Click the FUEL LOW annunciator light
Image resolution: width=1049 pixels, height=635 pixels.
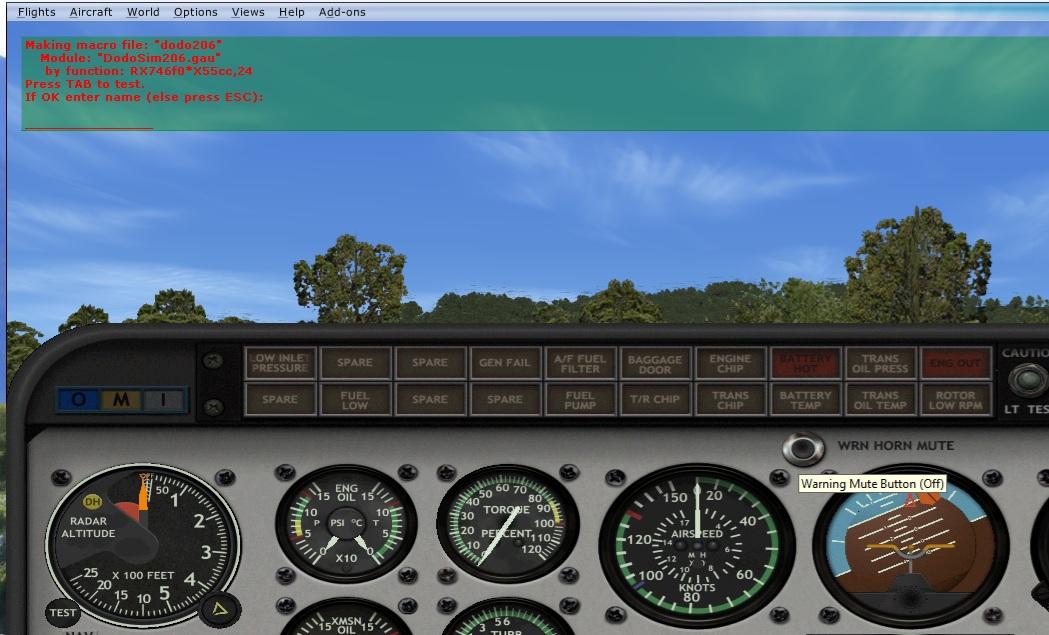pyautogui.click(x=355, y=399)
